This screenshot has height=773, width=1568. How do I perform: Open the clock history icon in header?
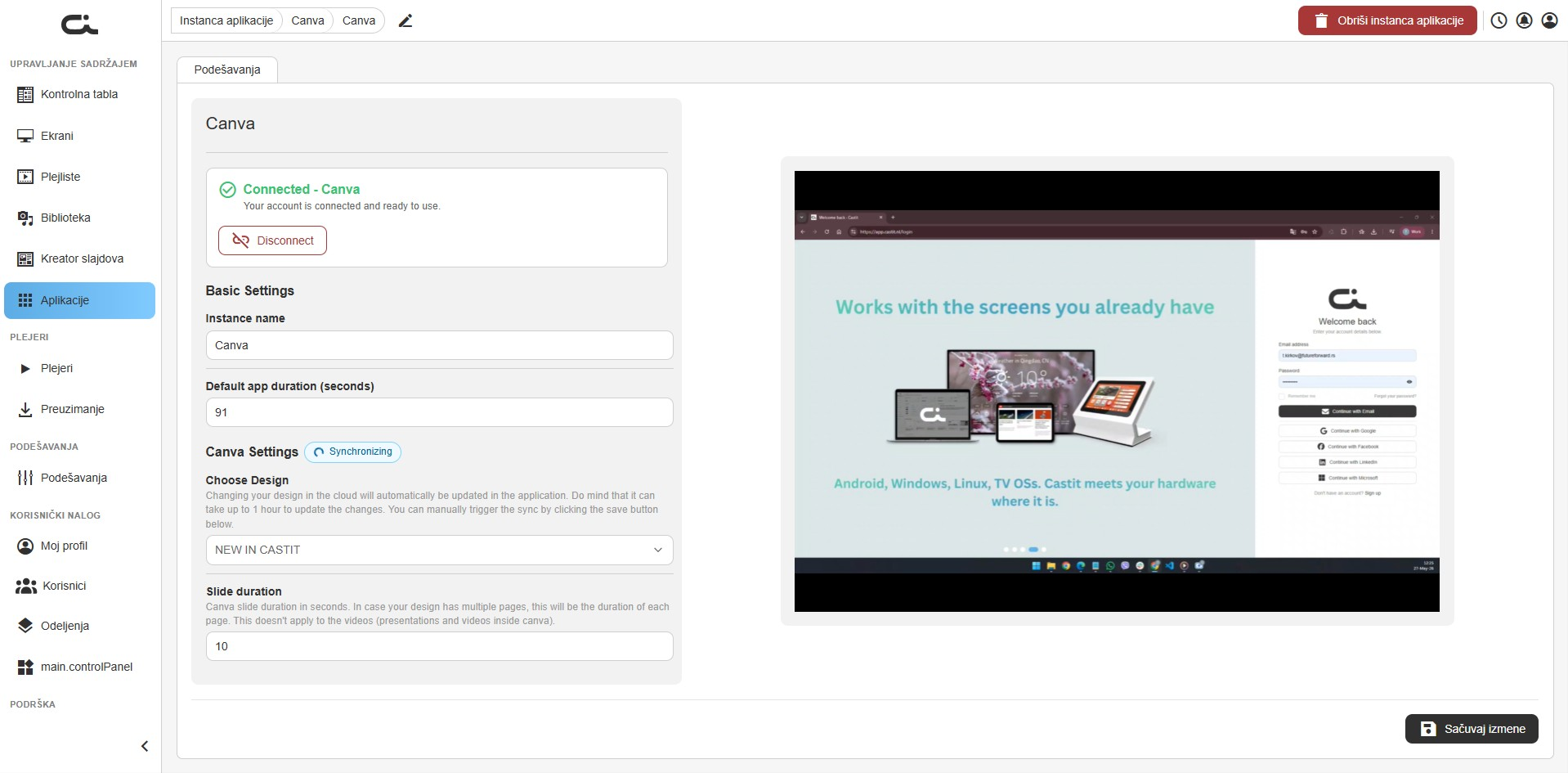[1499, 20]
